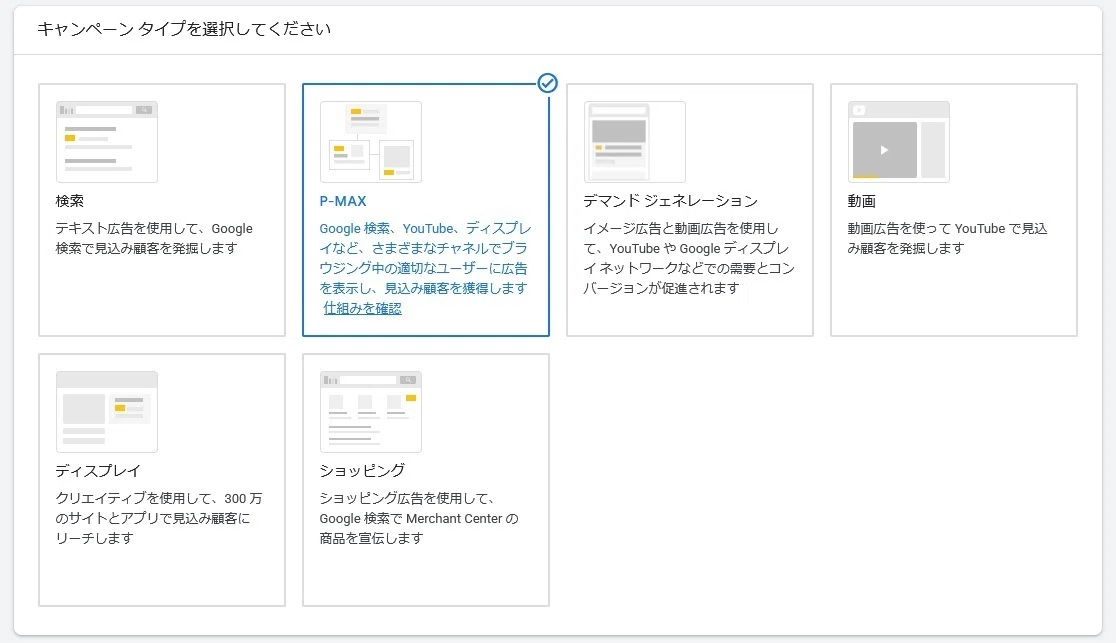Select the P-MAX title text

click(x=343, y=201)
